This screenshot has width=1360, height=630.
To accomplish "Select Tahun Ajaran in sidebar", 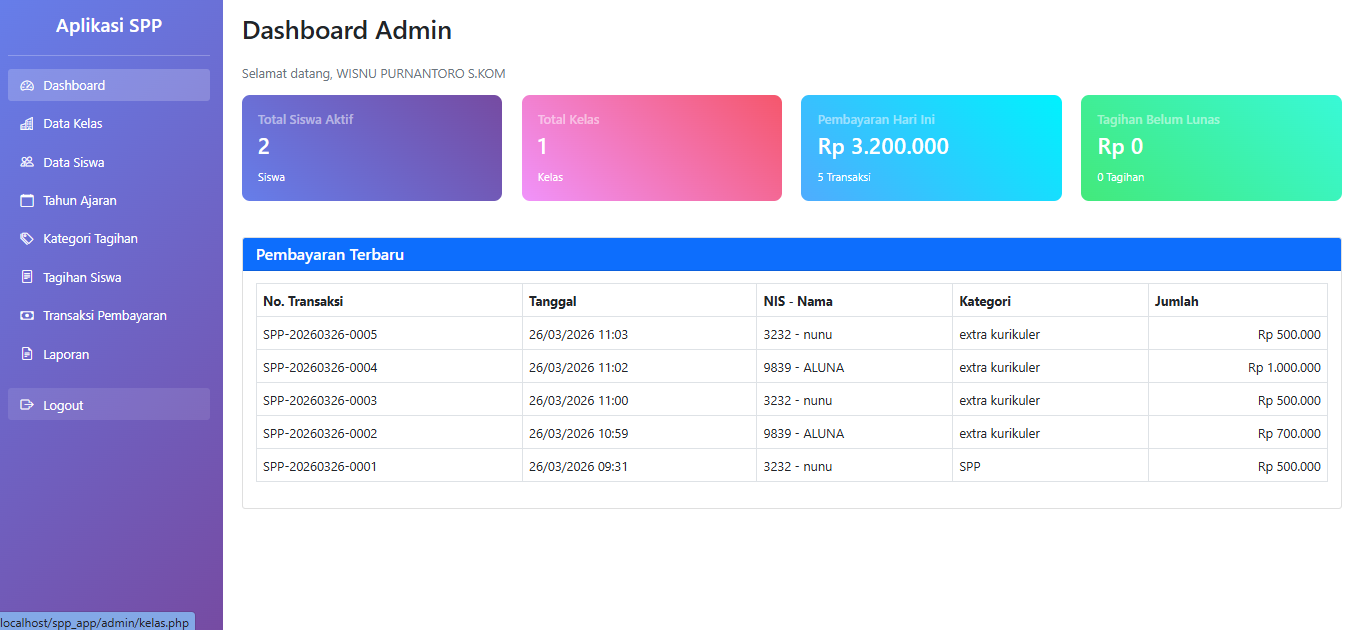I will click(x=109, y=201).
